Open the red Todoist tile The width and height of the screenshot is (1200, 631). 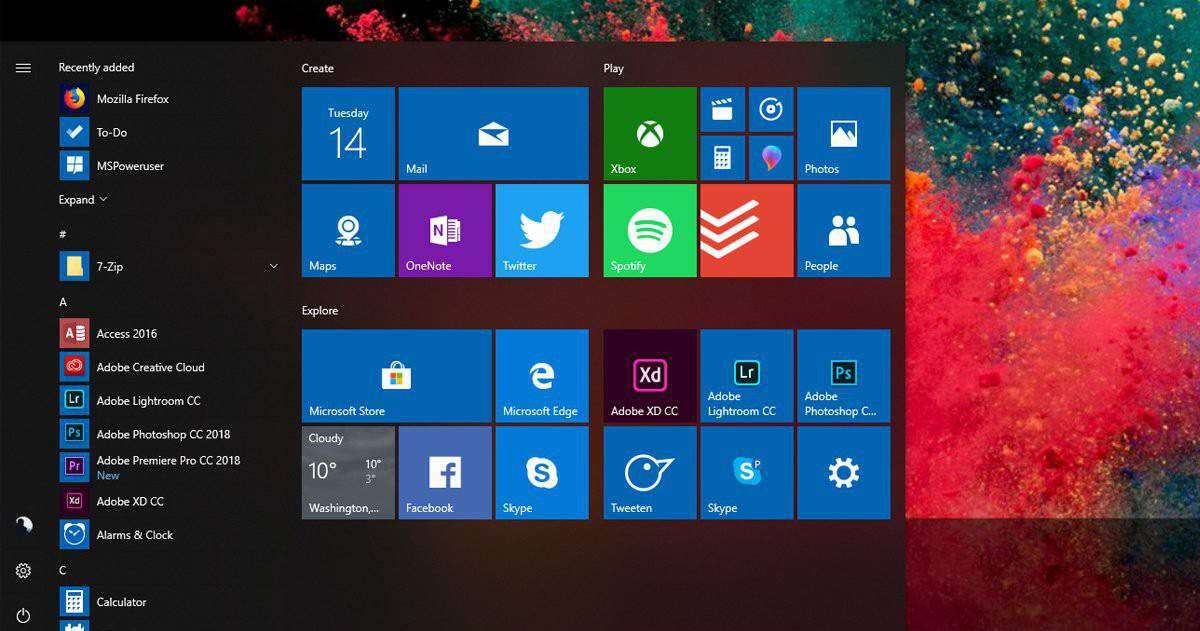[747, 230]
